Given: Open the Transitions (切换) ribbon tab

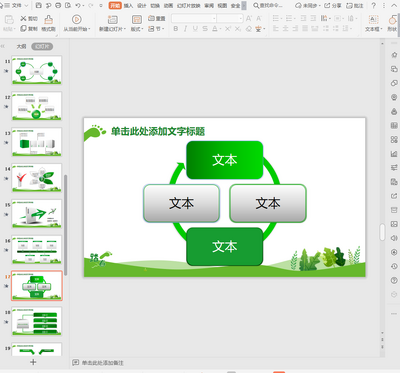Looking at the screenshot, I should coord(155,6).
